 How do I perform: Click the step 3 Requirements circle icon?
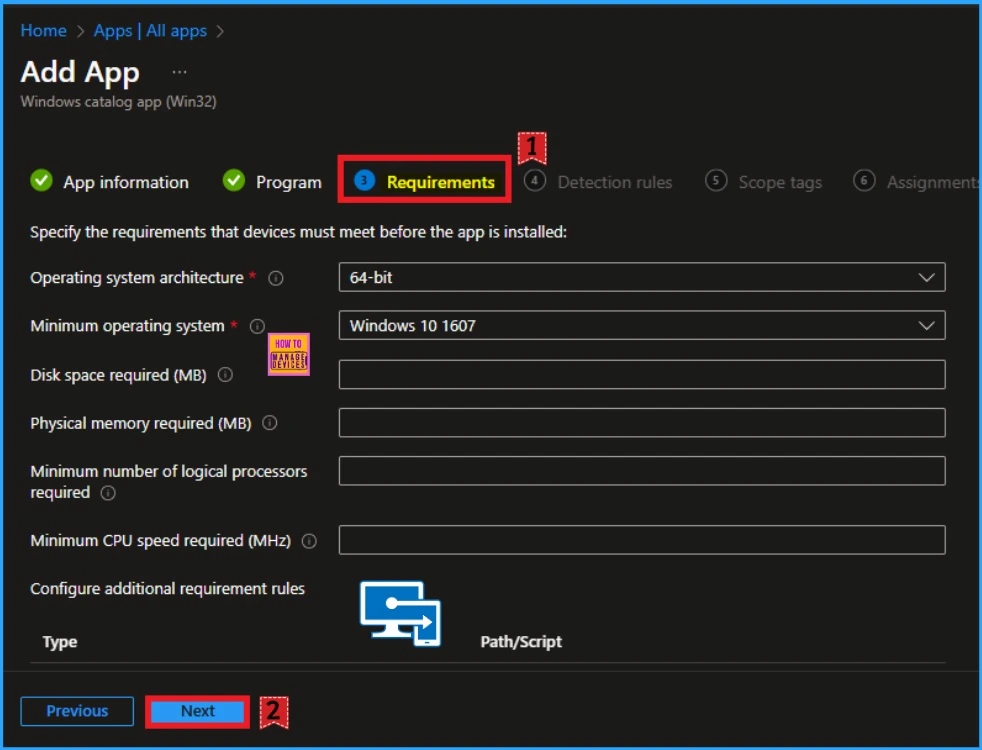[364, 181]
